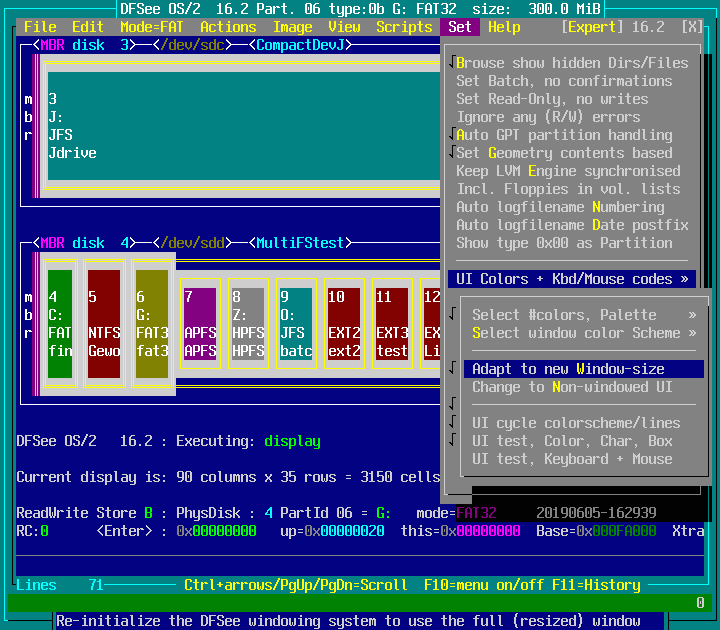The height and width of the screenshot is (630, 720).
Task: Click F10=menu on/off hint
Action: click(x=484, y=585)
